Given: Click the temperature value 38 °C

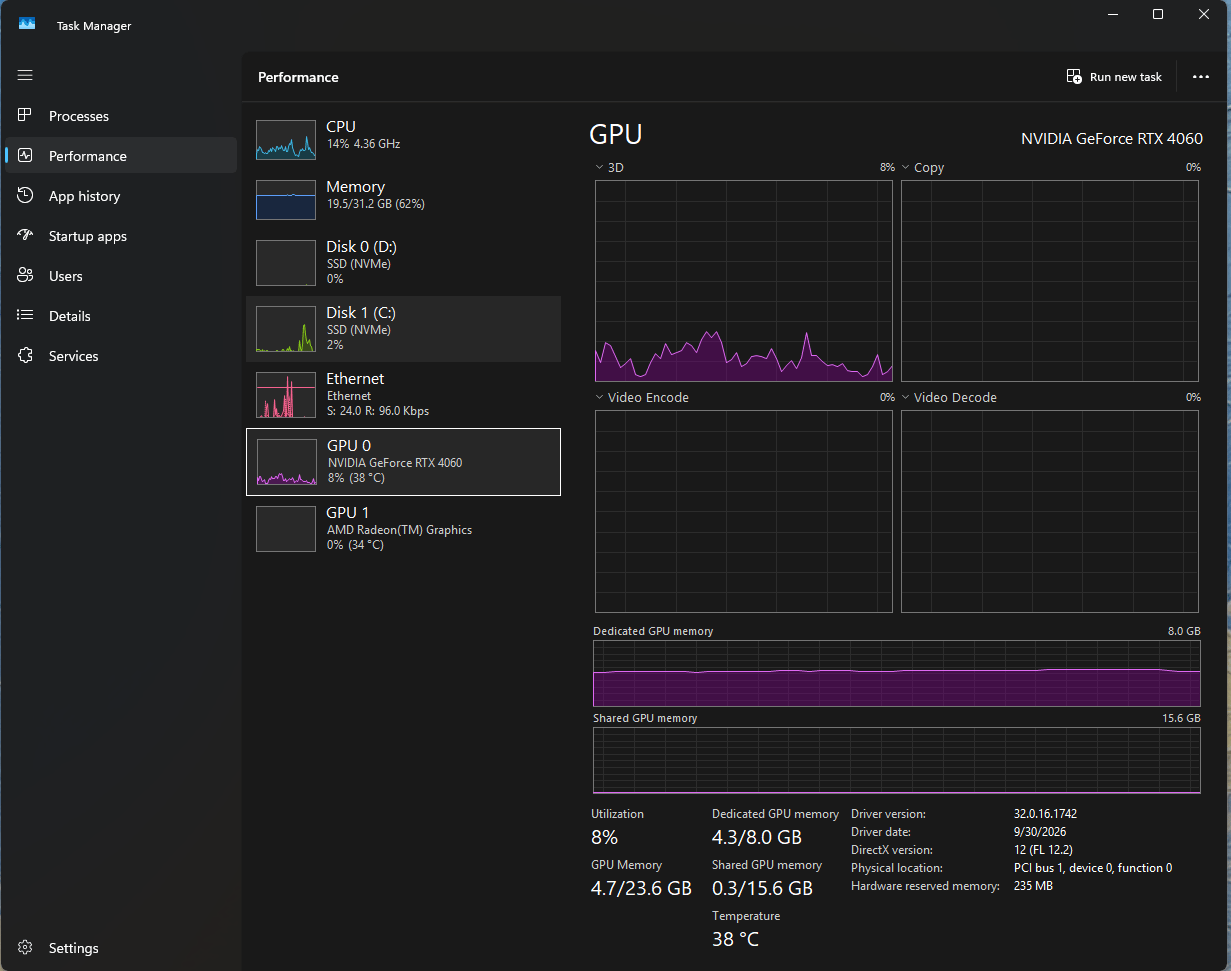Looking at the screenshot, I should pos(735,939).
